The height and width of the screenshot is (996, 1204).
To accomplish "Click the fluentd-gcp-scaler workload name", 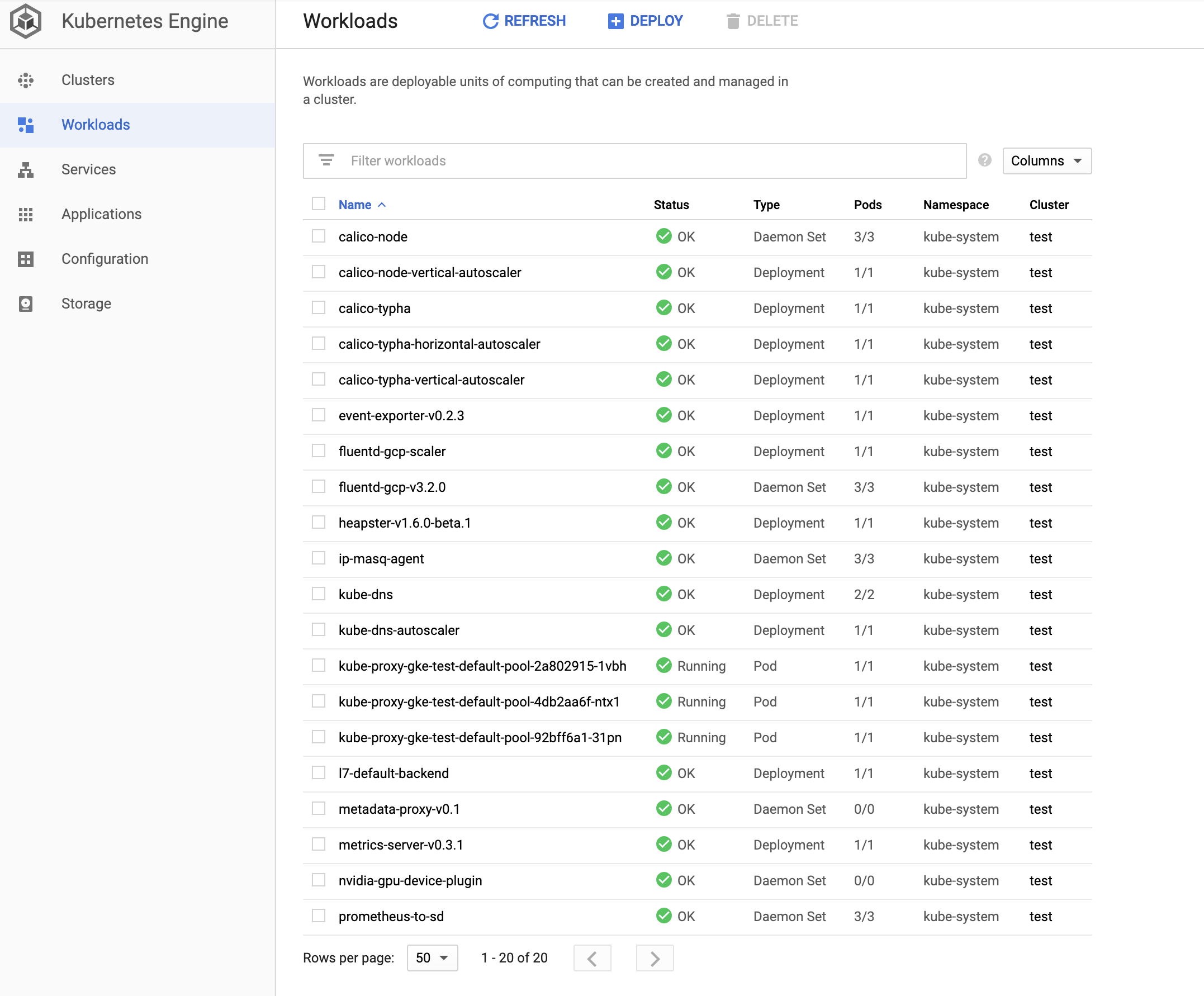I will pos(392,451).
